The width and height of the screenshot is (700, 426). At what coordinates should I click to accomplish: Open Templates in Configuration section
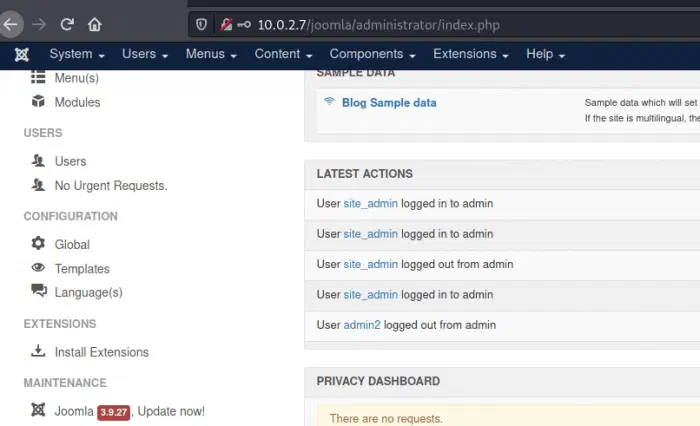tap(82, 268)
